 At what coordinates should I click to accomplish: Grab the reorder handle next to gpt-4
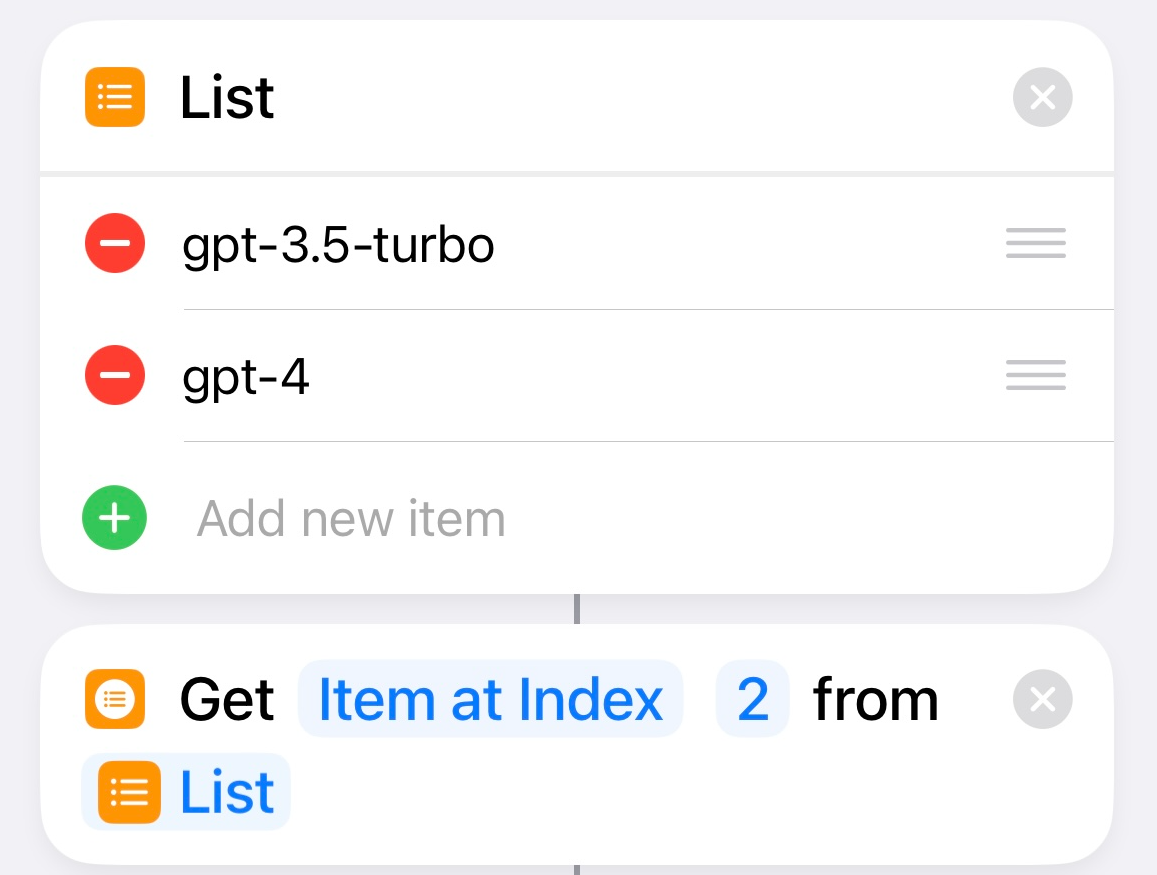(x=1035, y=375)
